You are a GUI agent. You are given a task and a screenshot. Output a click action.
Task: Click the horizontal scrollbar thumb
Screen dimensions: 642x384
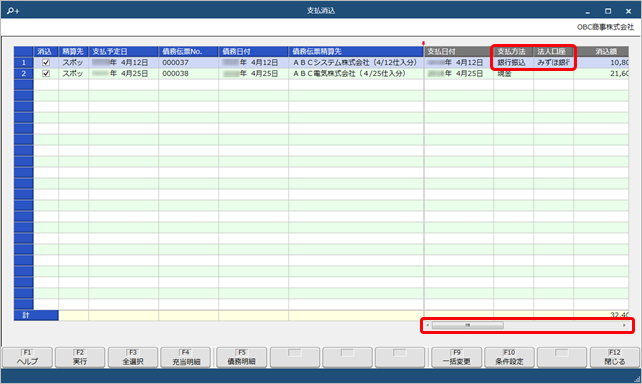tap(468, 325)
